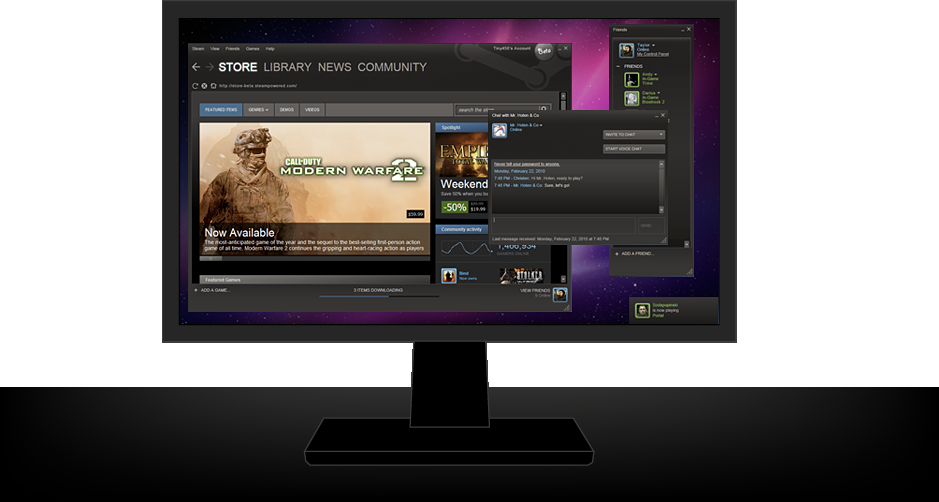Screen dimensions: 939x502
Task: Select the Featured Items tab
Action: click(221, 110)
